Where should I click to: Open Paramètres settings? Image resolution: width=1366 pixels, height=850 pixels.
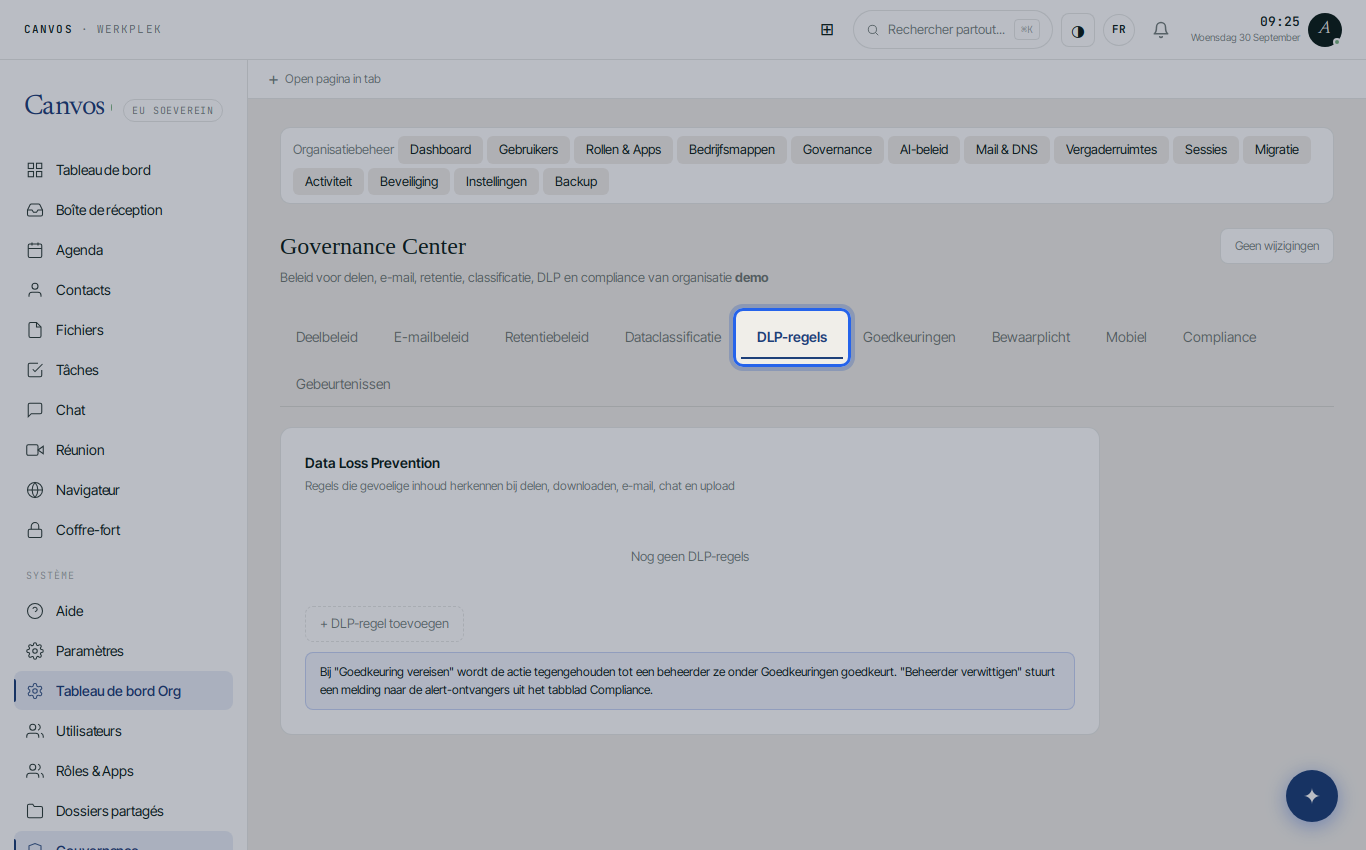pyautogui.click(x=124, y=651)
